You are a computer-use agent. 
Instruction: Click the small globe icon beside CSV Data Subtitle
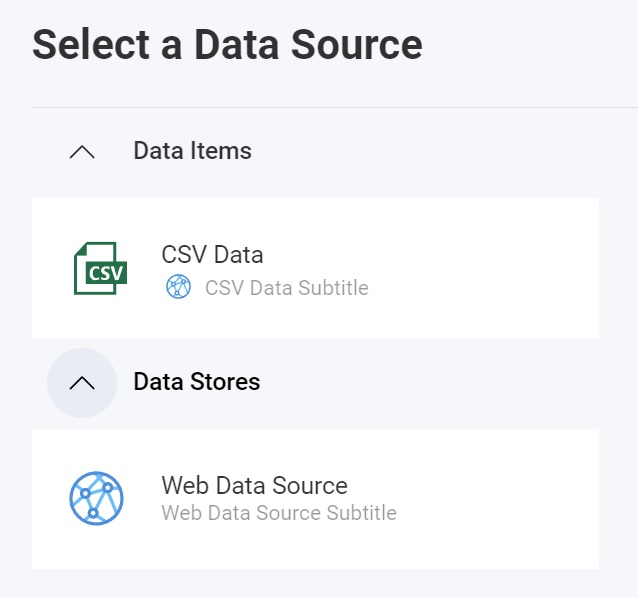click(178, 288)
